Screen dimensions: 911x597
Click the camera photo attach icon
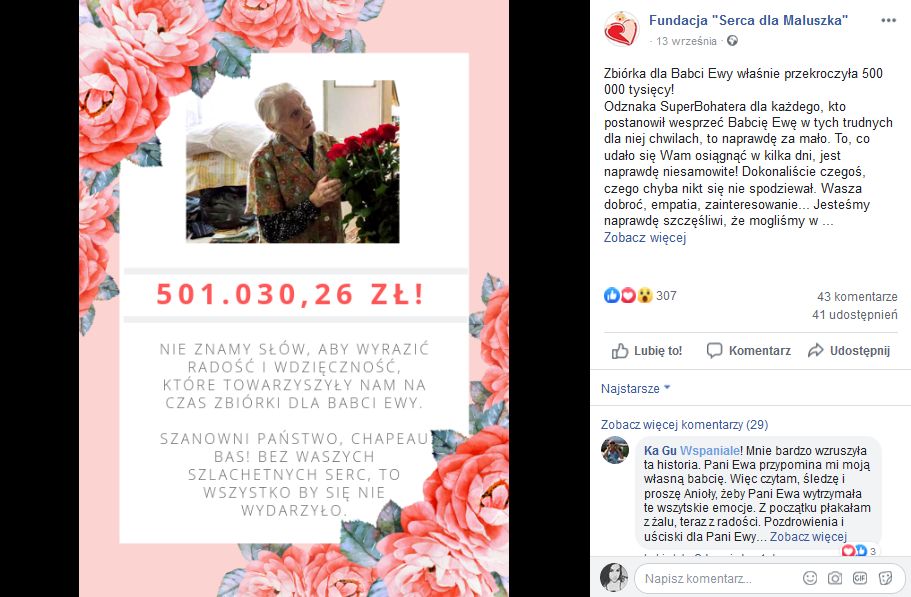834,578
